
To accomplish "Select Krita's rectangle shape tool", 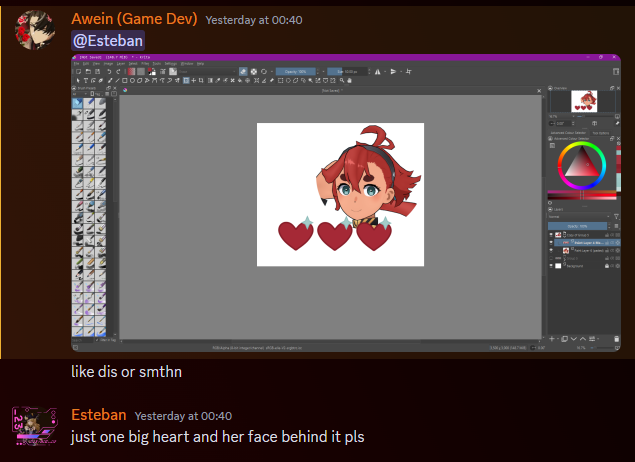I will coord(125,81).
